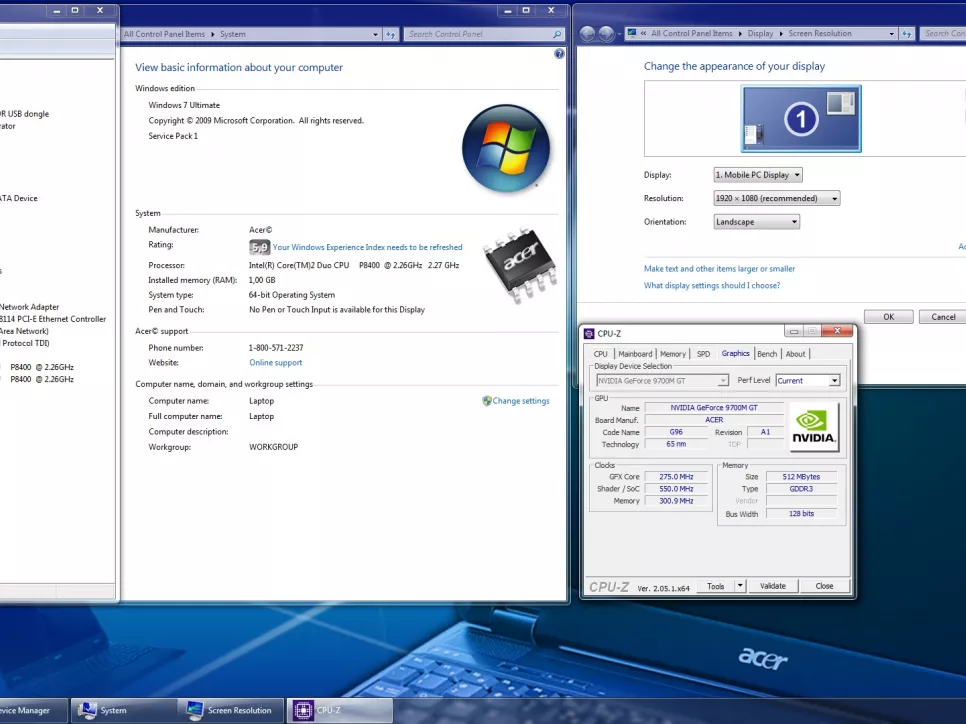Image resolution: width=966 pixels, height=724 pixels.
Task: Click 'All Control Panel Items' in System window breadcrumb
Action: coord(164,35)
